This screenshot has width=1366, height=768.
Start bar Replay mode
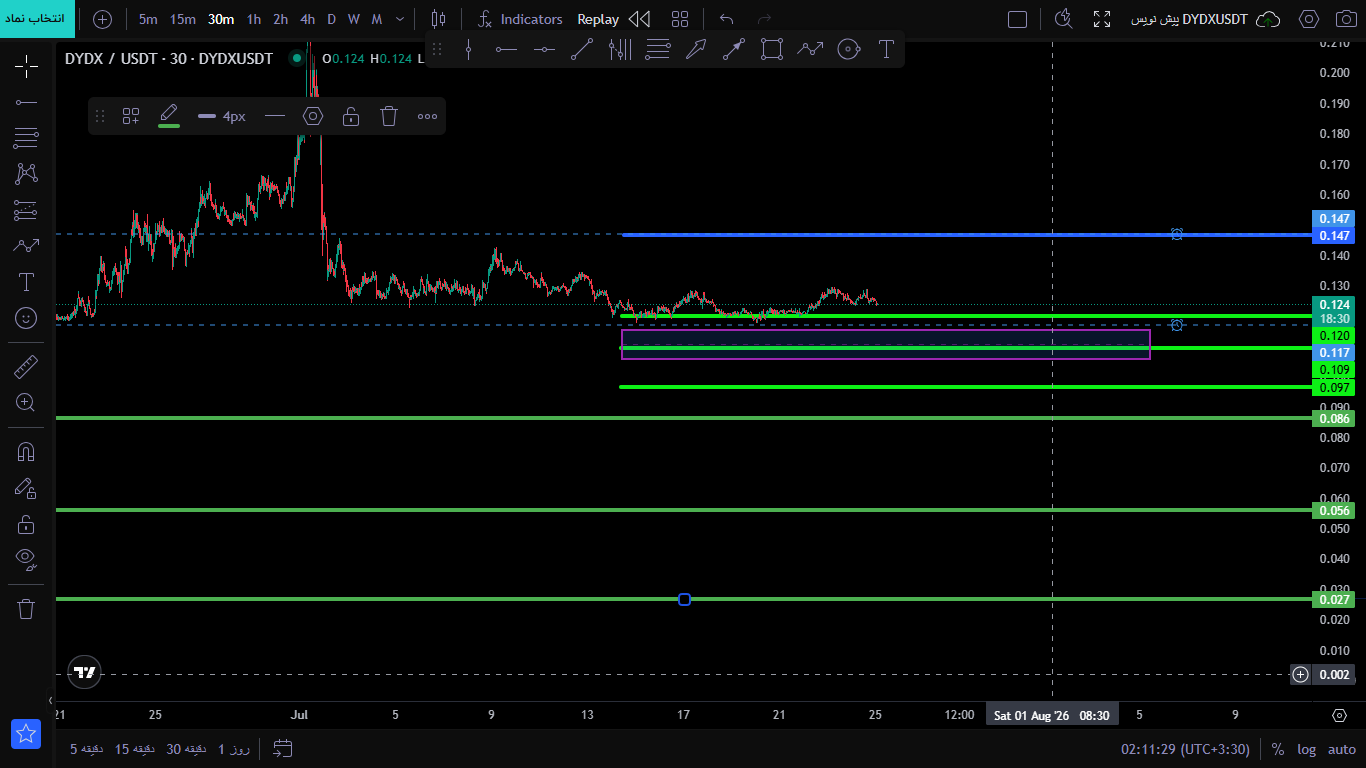598,19
